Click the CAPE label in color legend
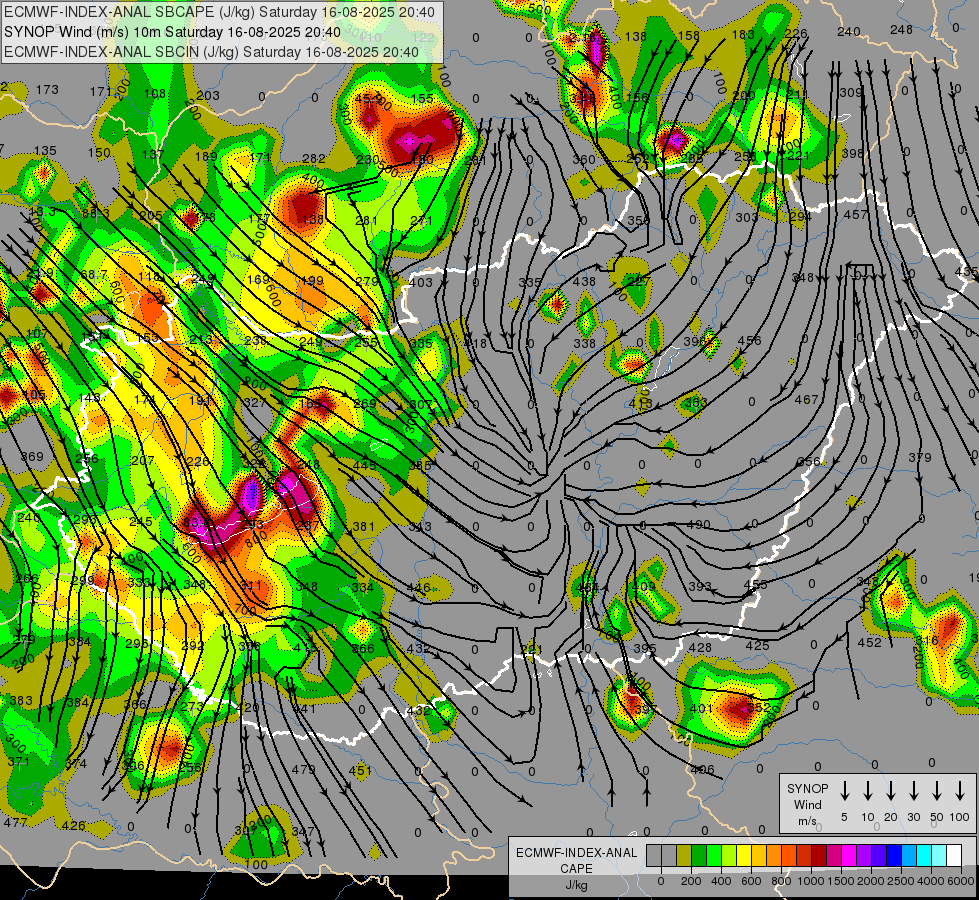This screenshot has width=979, height=900. 576,868
